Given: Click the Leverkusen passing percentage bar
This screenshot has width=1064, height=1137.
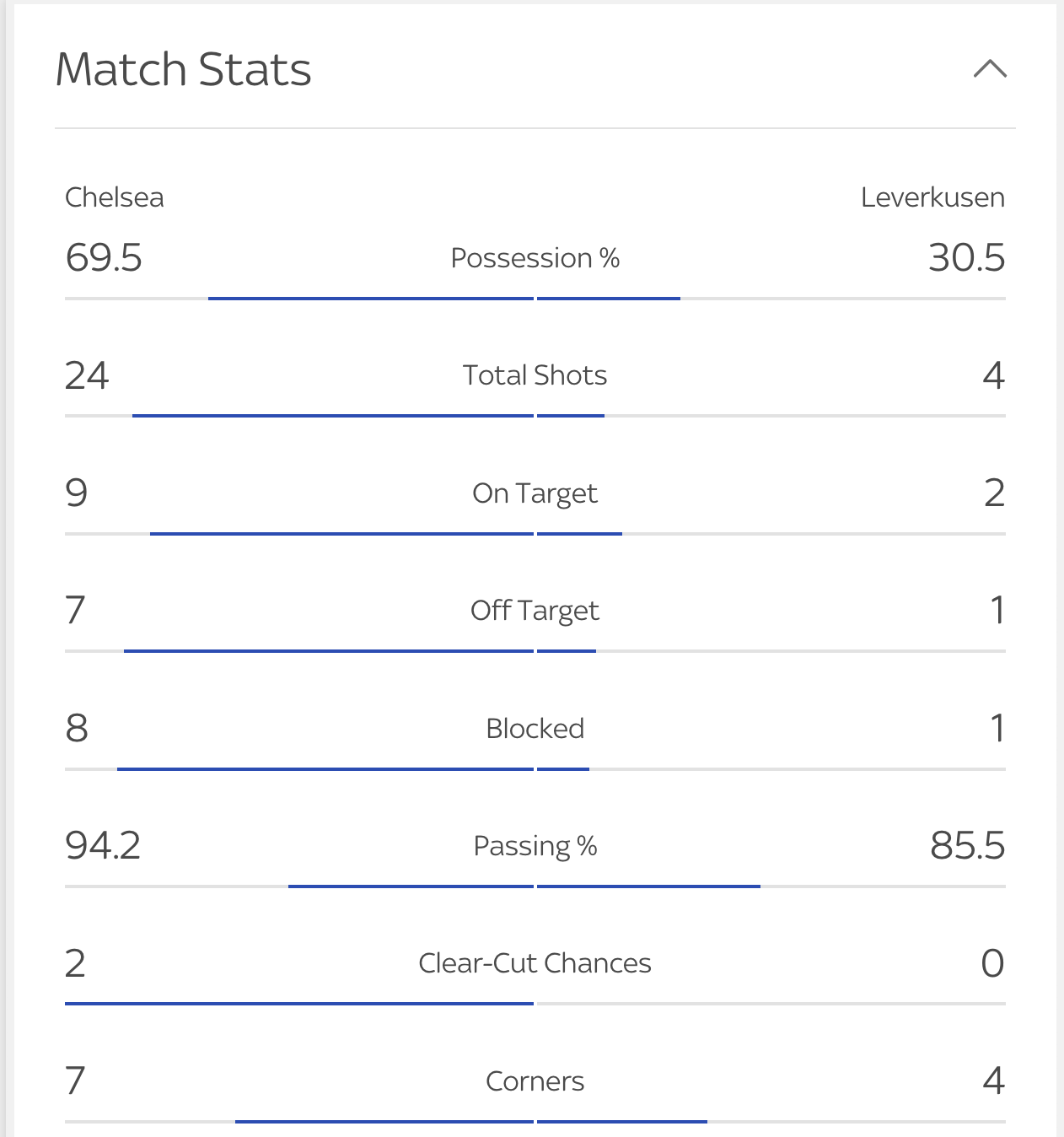Looking at the screenshot, I should click(x=648, y=886).
